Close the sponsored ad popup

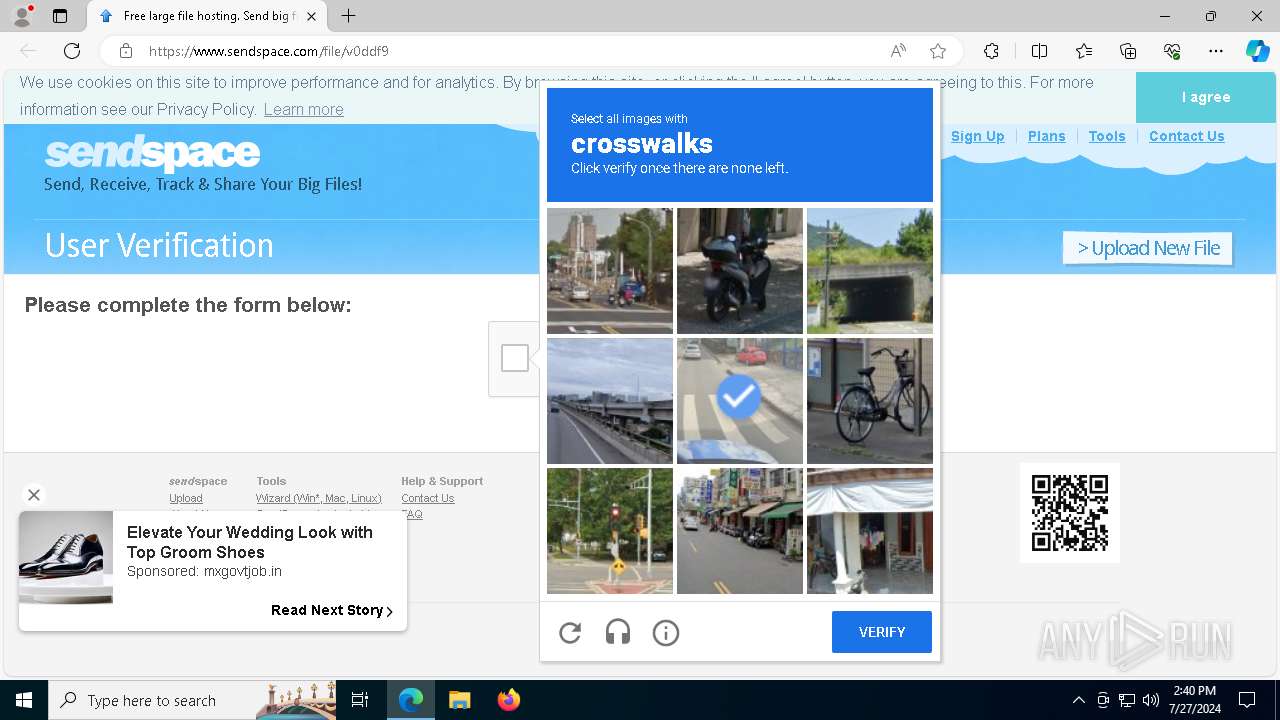click(34, 495)
